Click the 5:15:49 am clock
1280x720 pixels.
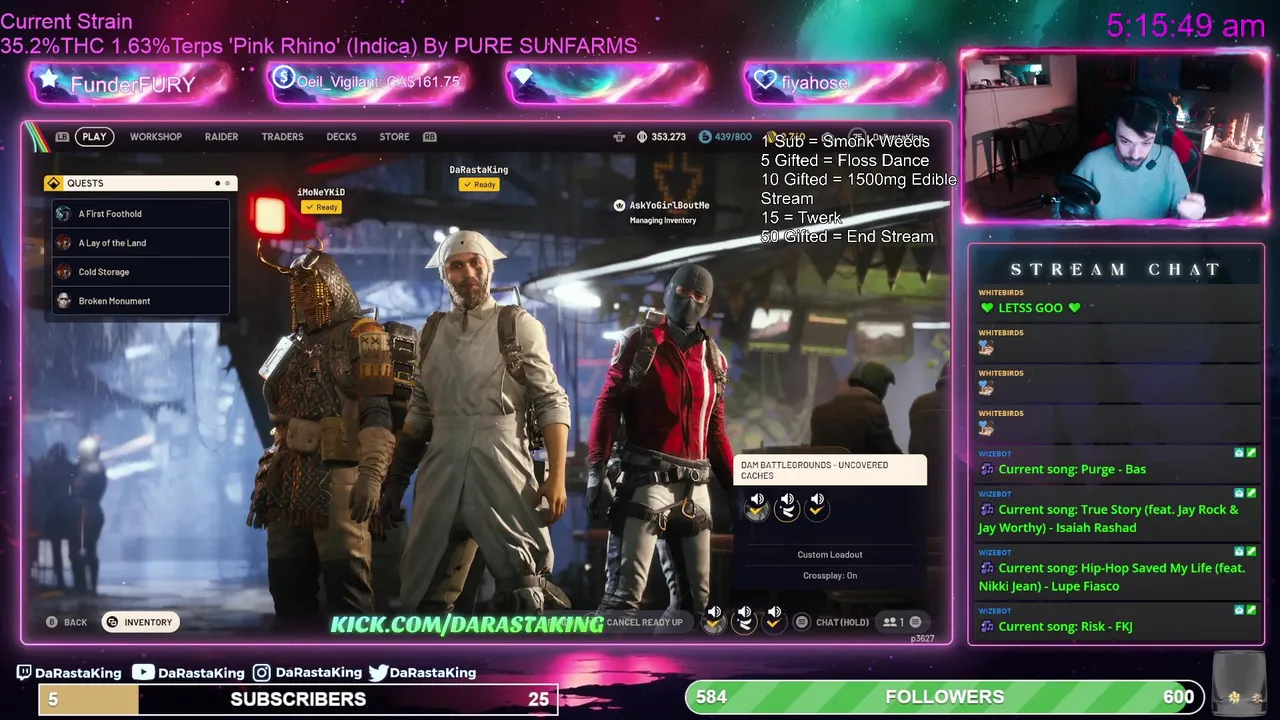1185,26
